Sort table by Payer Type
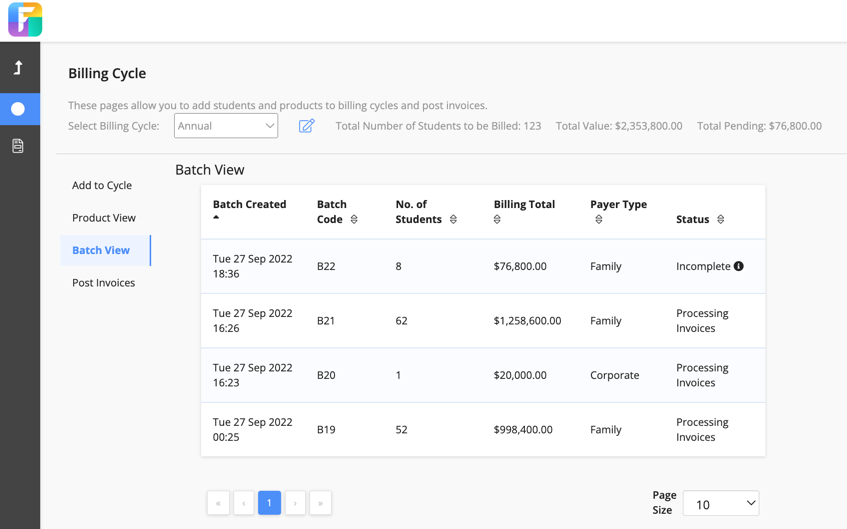 [599, 219]
